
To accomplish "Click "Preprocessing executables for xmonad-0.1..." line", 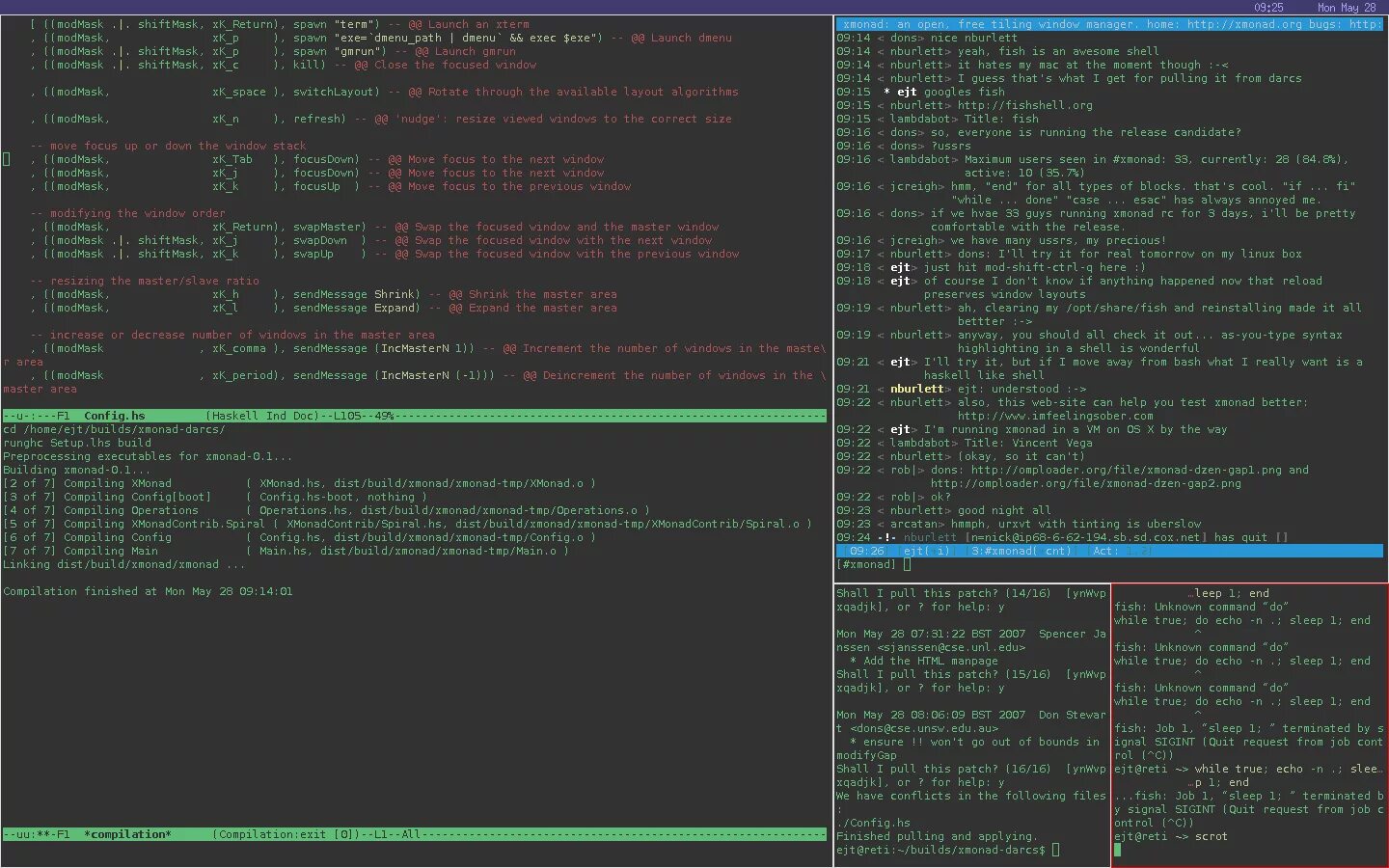I will pos(148,456).
